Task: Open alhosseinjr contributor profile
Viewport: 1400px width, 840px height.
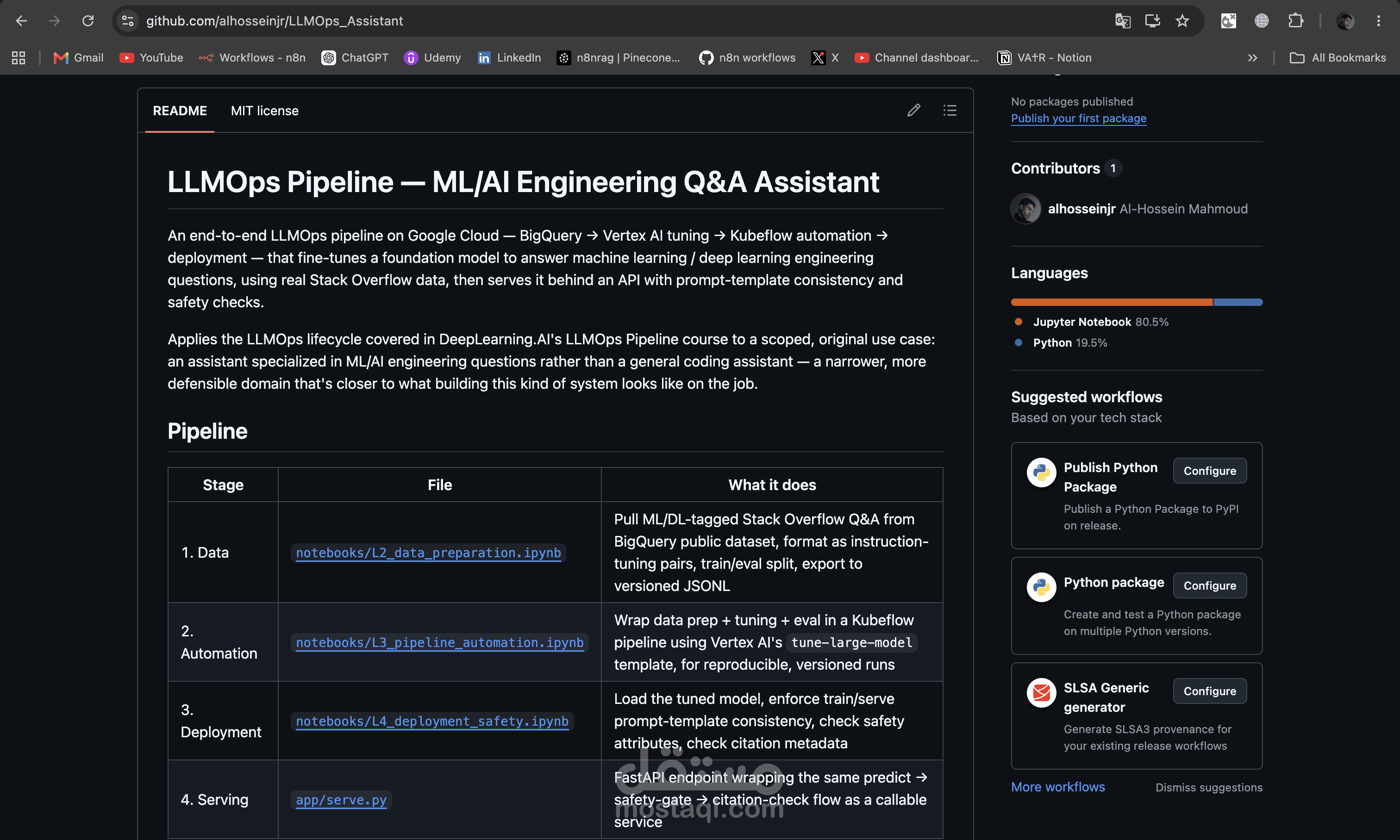Action: [1081, 209]
